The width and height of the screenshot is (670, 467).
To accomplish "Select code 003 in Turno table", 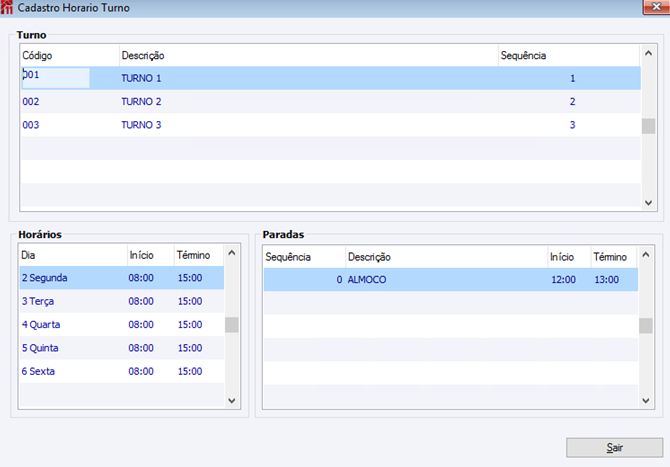I will pyautogui.click(x=31, y=125).
